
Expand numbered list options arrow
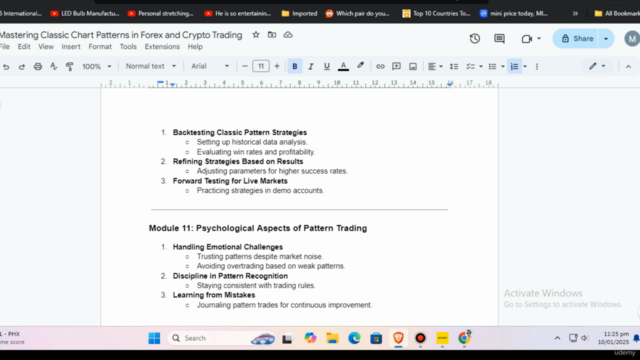pos(525,67)
